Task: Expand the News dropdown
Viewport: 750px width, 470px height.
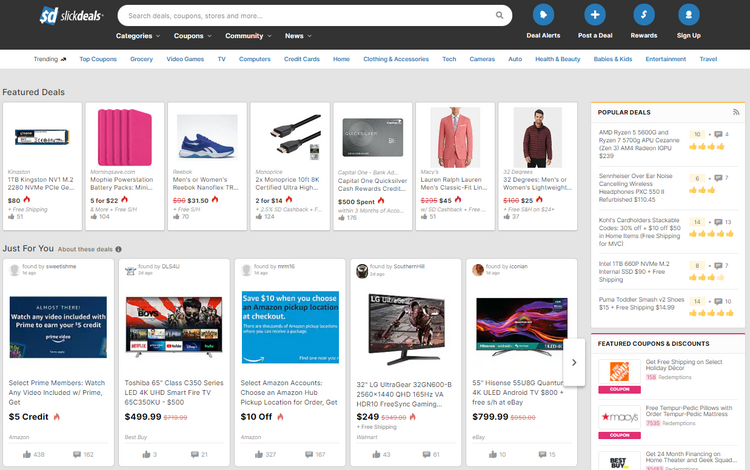Action: 298,36
